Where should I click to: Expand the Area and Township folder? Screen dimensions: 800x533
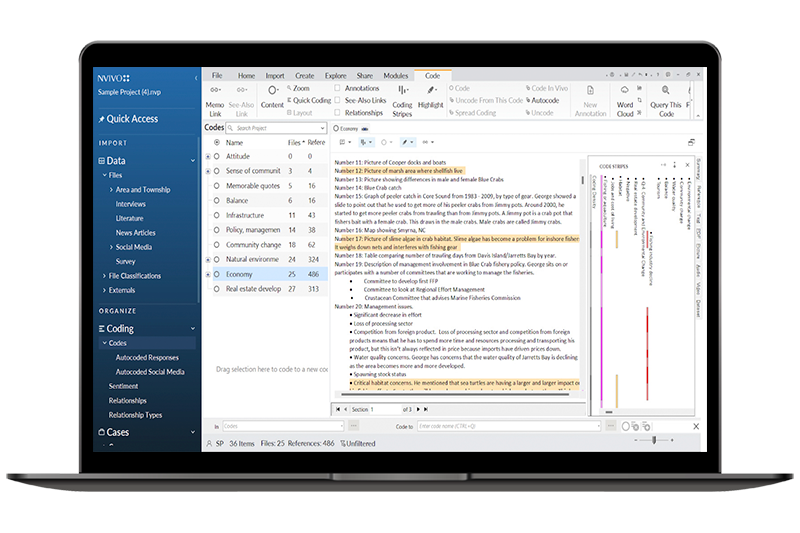pyautogui.click(x=112, y=190)
